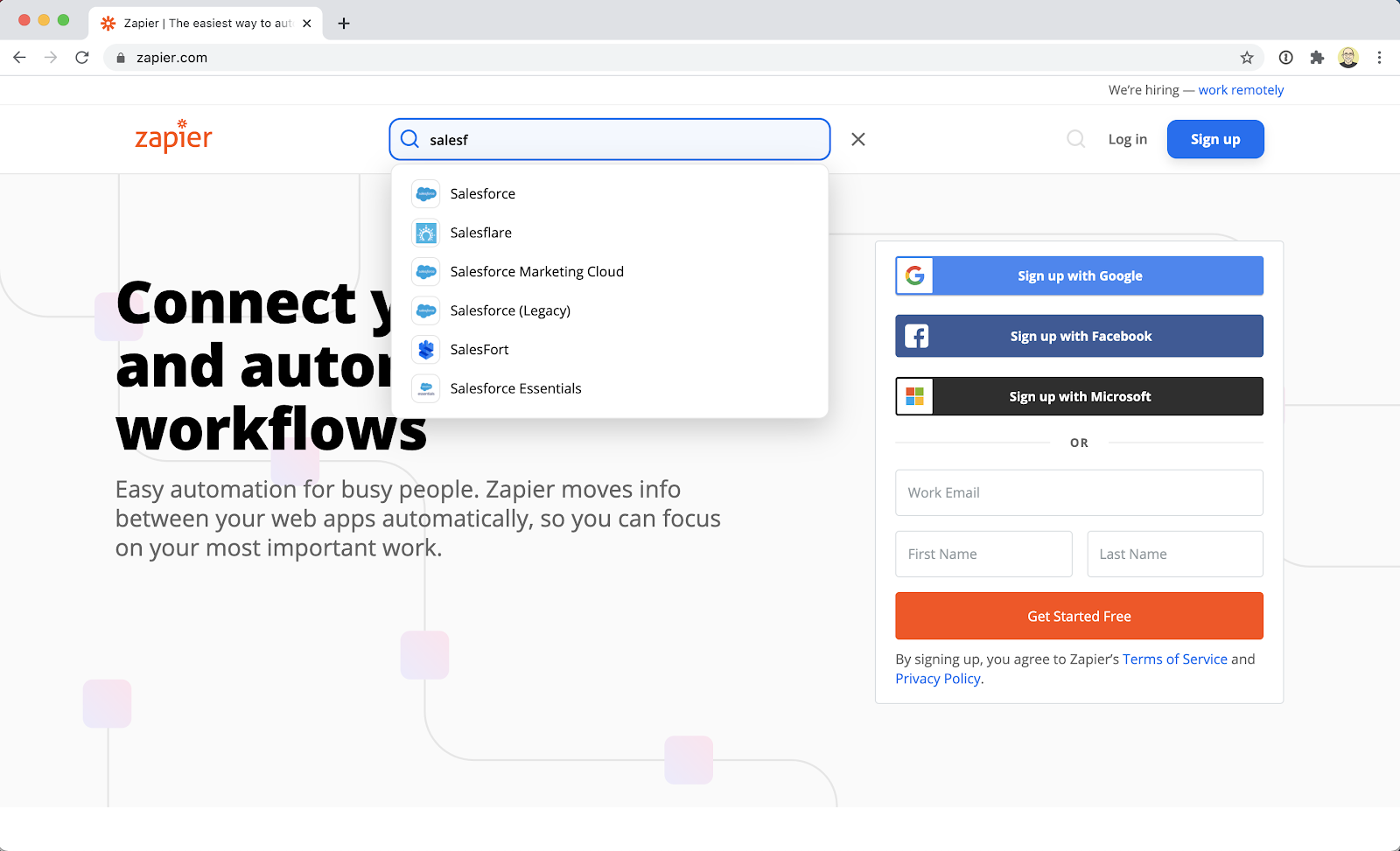Select Salesforce from search results
1400x851 pixels.
[x=610, y=194]
